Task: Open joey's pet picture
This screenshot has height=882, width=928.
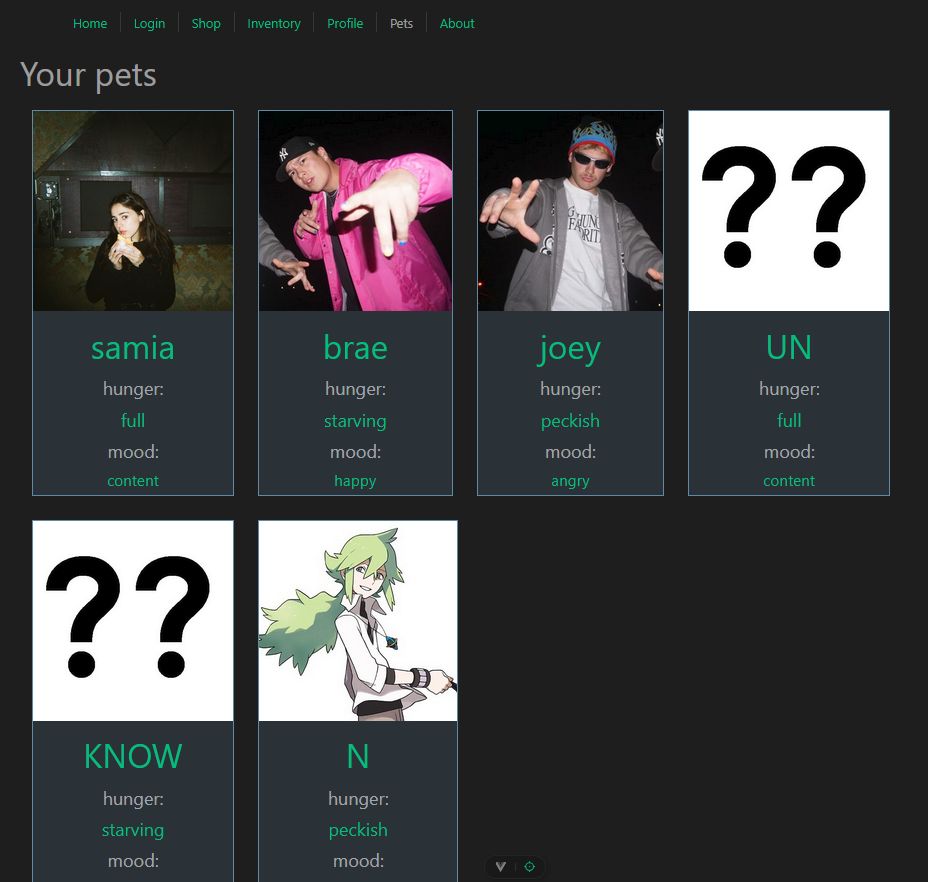Action: 571,211
